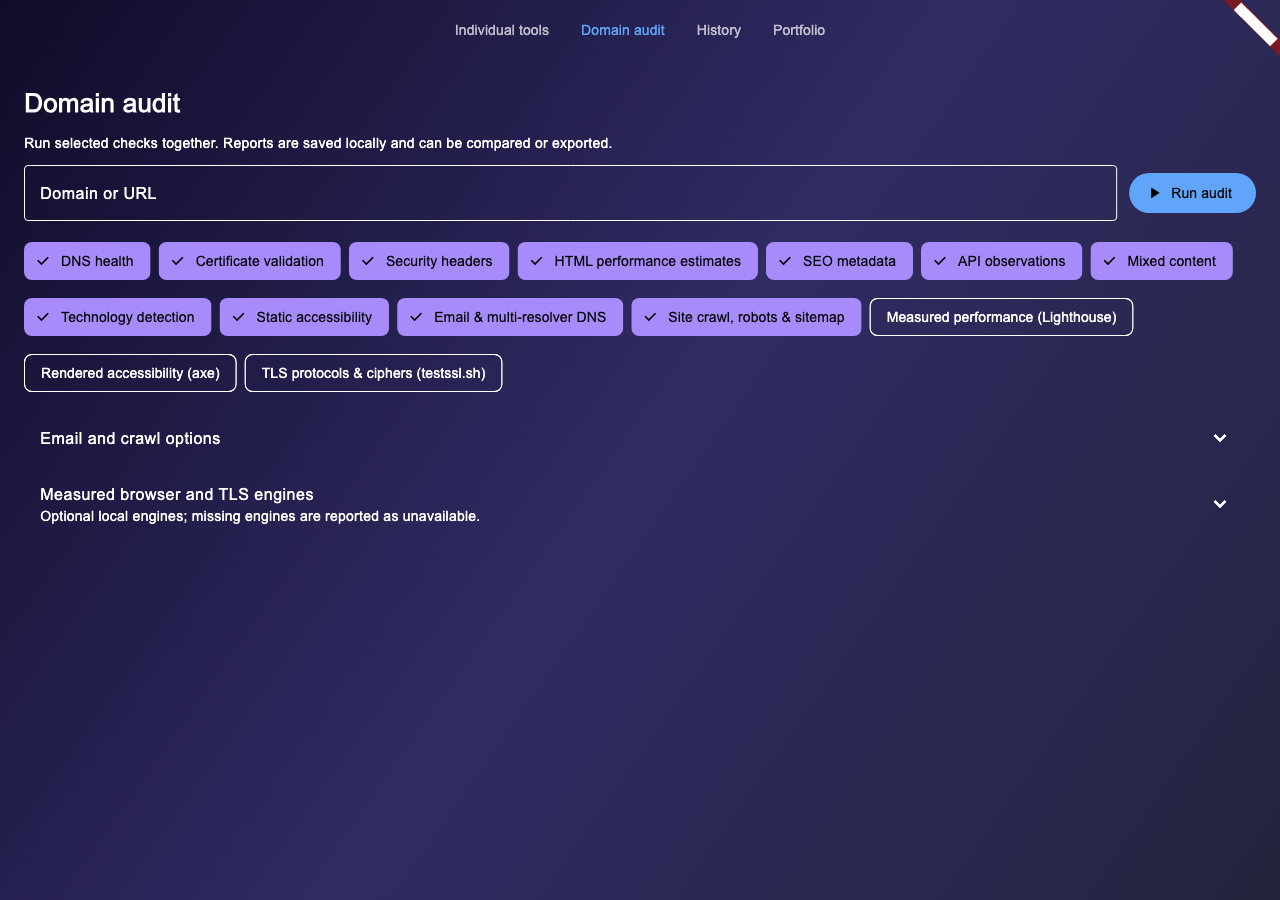Enable TLS protocols & ciphers (testssl.sh)
The image size is (1280, 900).
(x=373, y=373)
